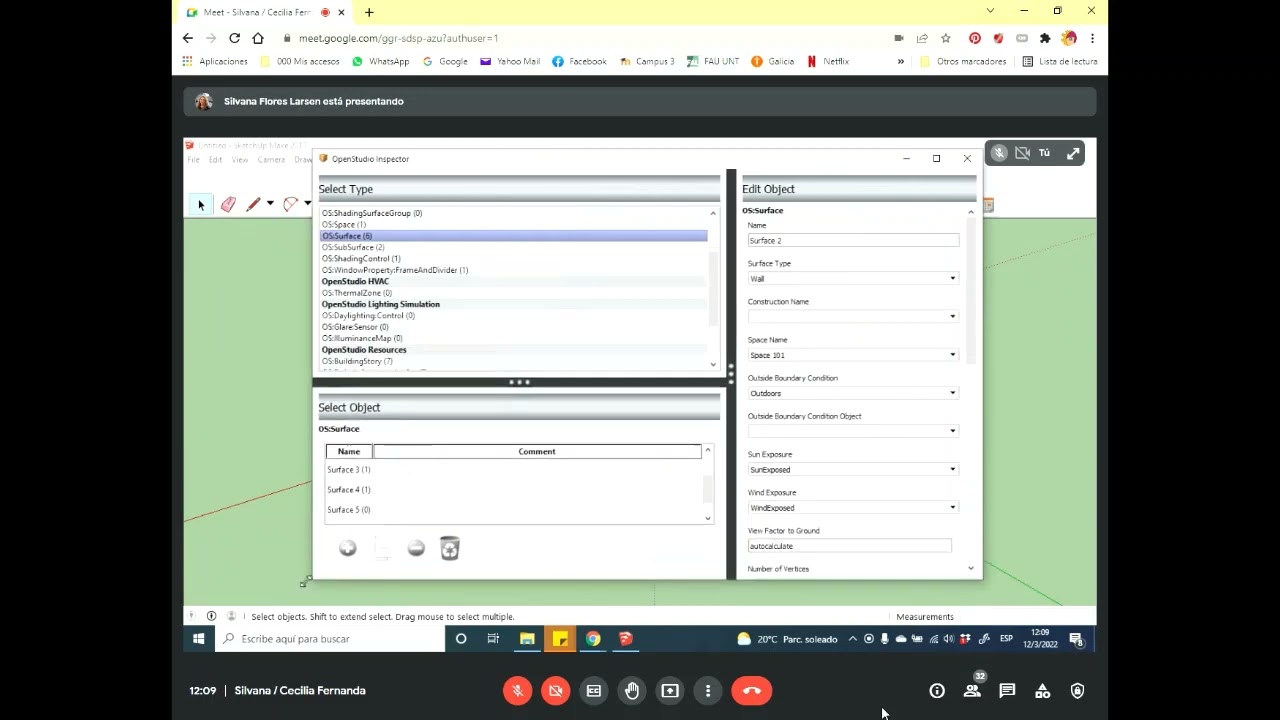The image size is (1280, 720).
Task: Show hidden bookmarks overflow chevron
Action: (x=900, y=61)
